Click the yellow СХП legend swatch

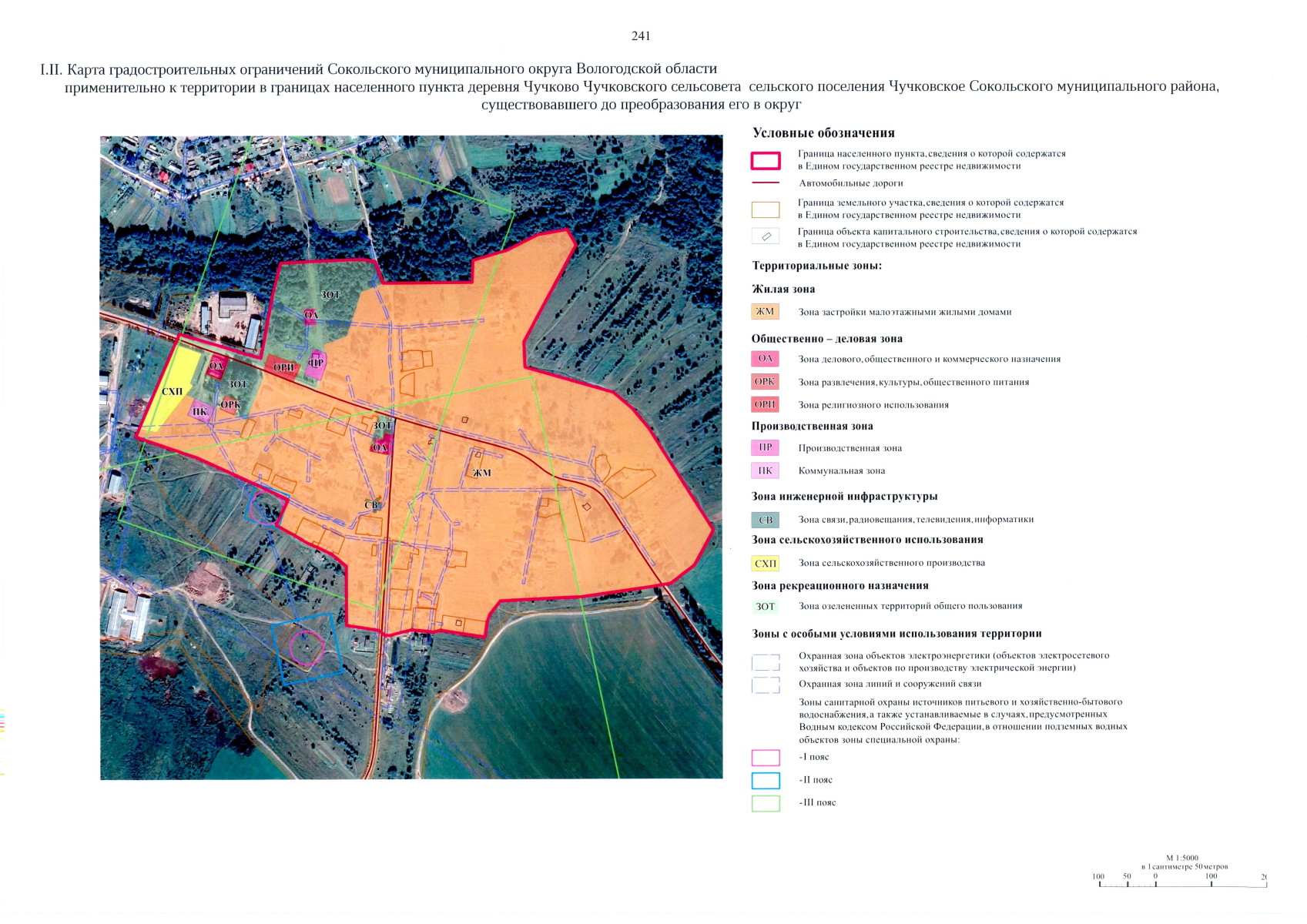click(765, 563)
